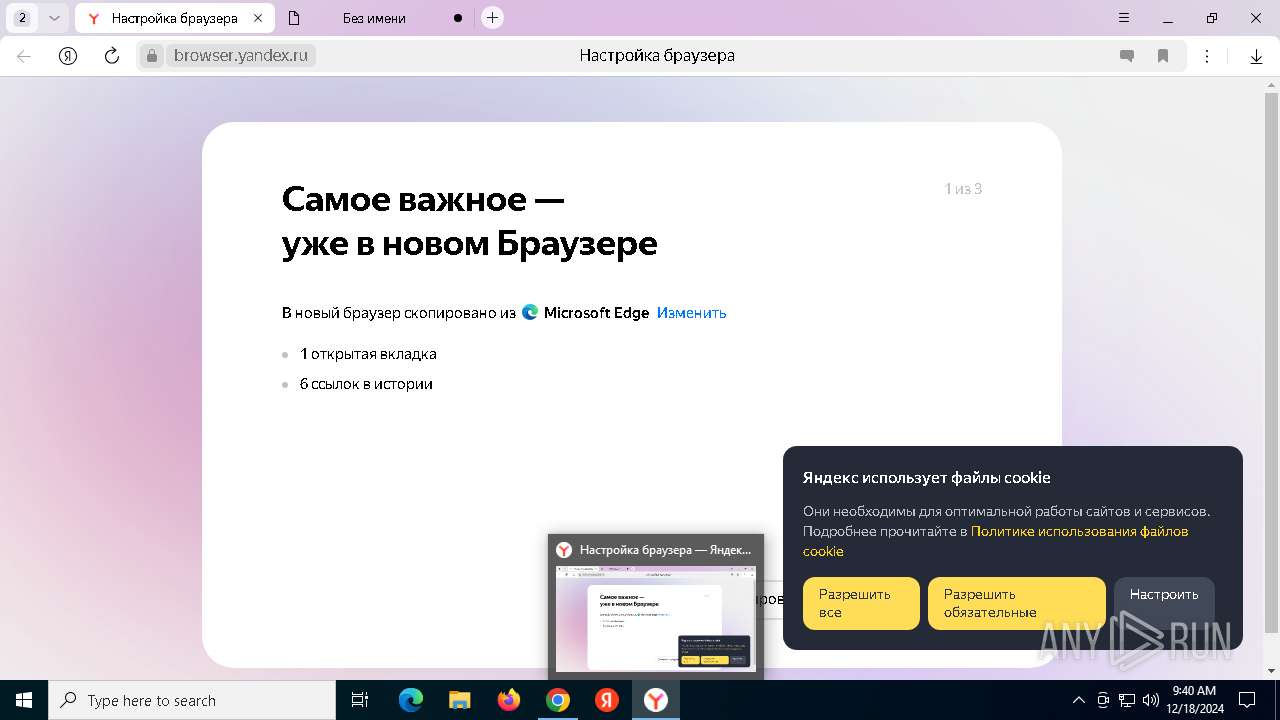Click Разрешить обязательные button
The width and height of the screenshot is (1280, 720).
coord(1017,603)
